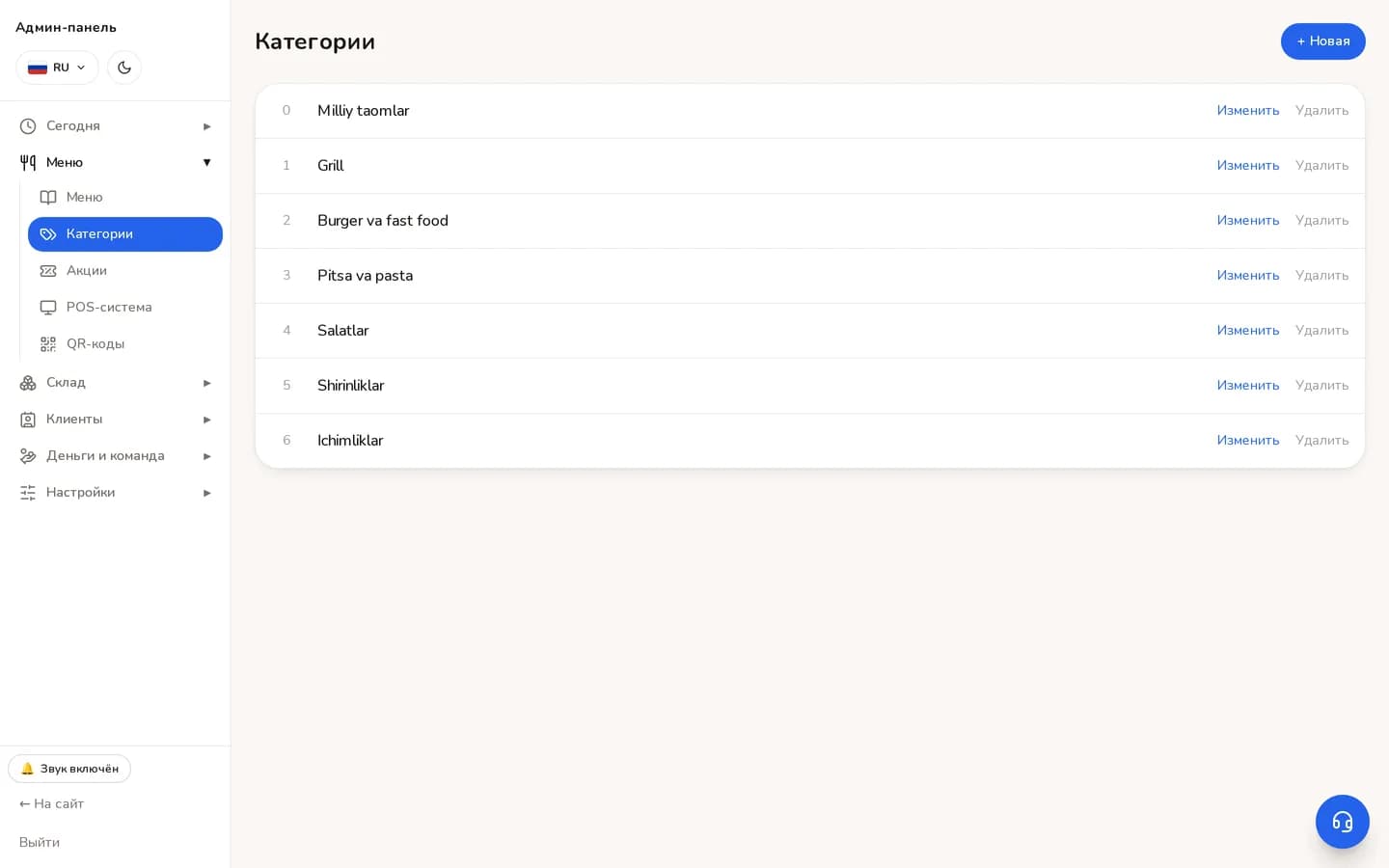Open the POS-система menu item

click(x=125, y=308)
